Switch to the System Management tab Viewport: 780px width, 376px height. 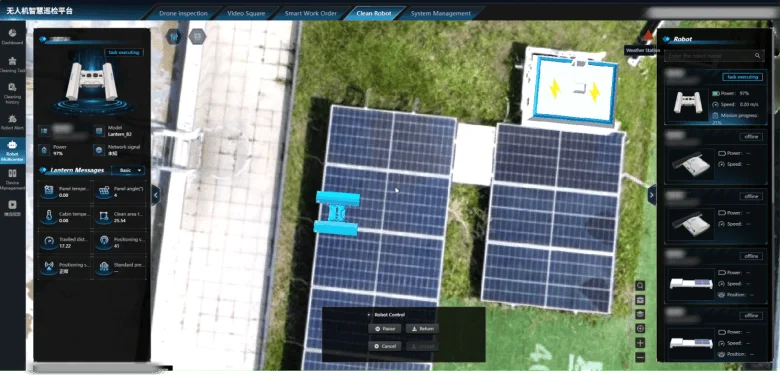point(441,13)
